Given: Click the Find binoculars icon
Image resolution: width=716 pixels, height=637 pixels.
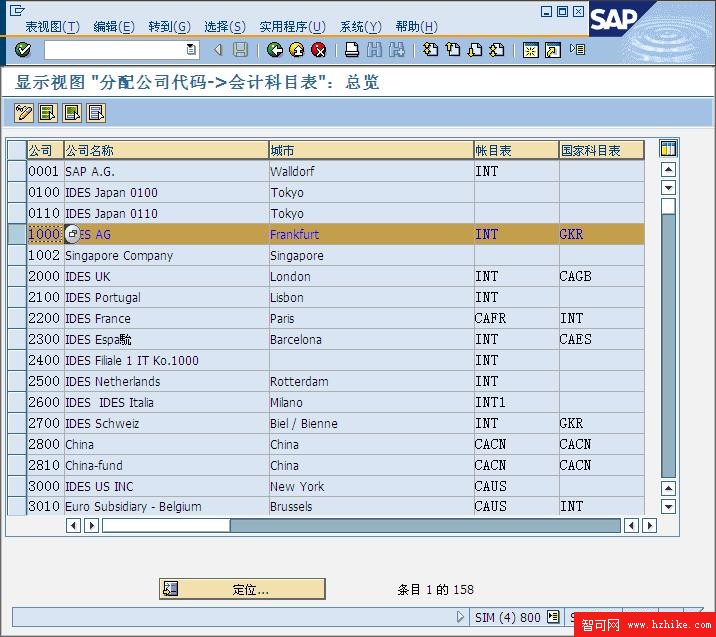Looking at the screenshot, I should click(x=374, y=50).
